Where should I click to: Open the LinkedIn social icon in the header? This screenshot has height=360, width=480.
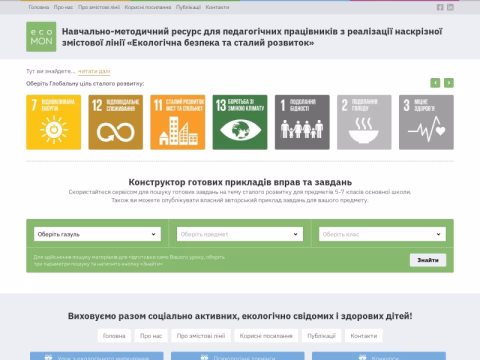(450, 7)
